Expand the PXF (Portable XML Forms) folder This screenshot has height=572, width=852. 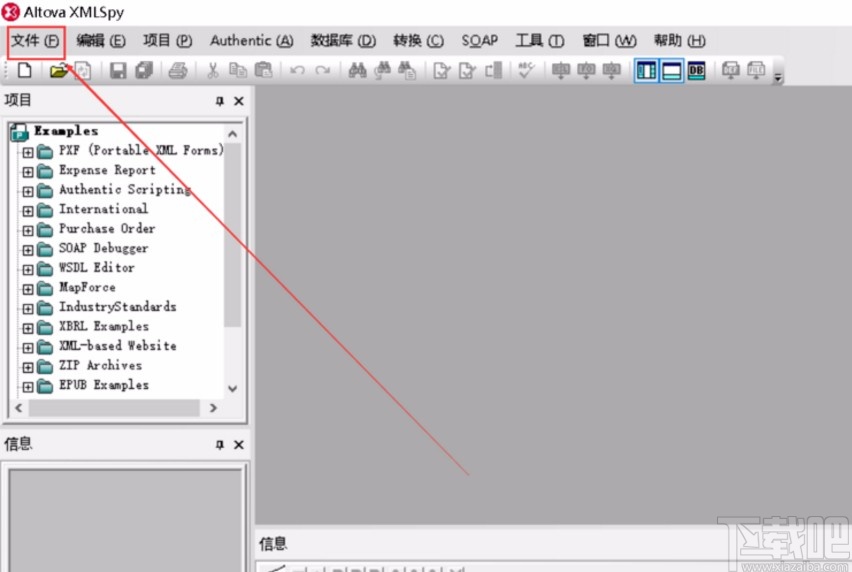click(28, 152)
